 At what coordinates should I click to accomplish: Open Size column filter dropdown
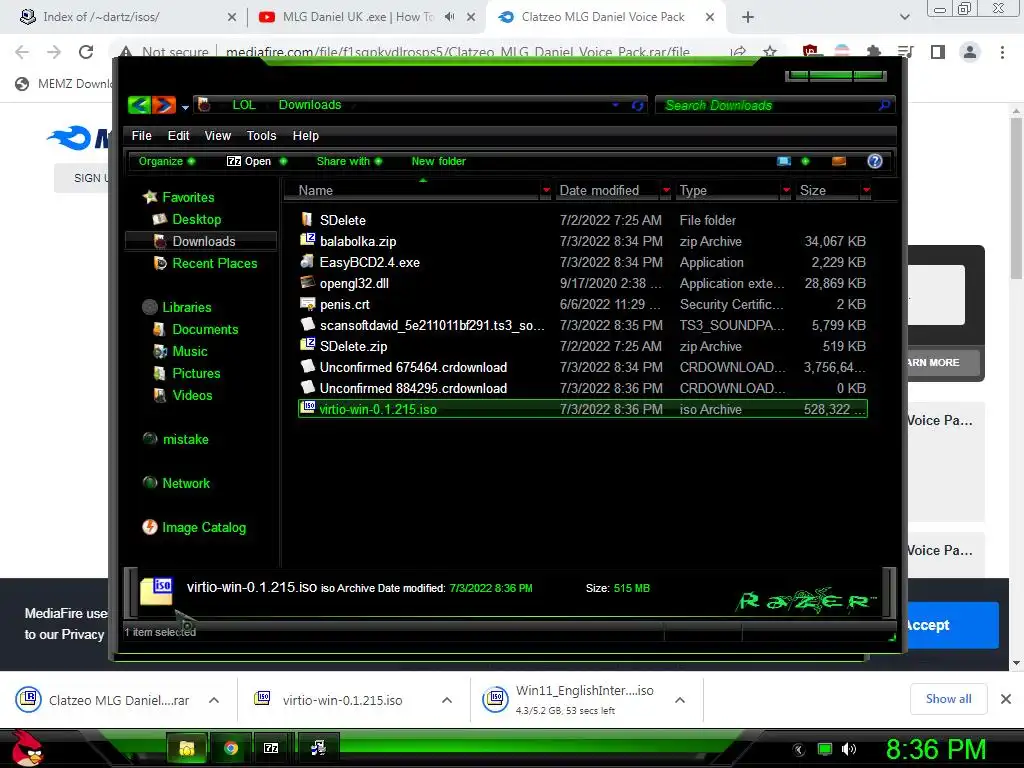[x=866, y=190]
